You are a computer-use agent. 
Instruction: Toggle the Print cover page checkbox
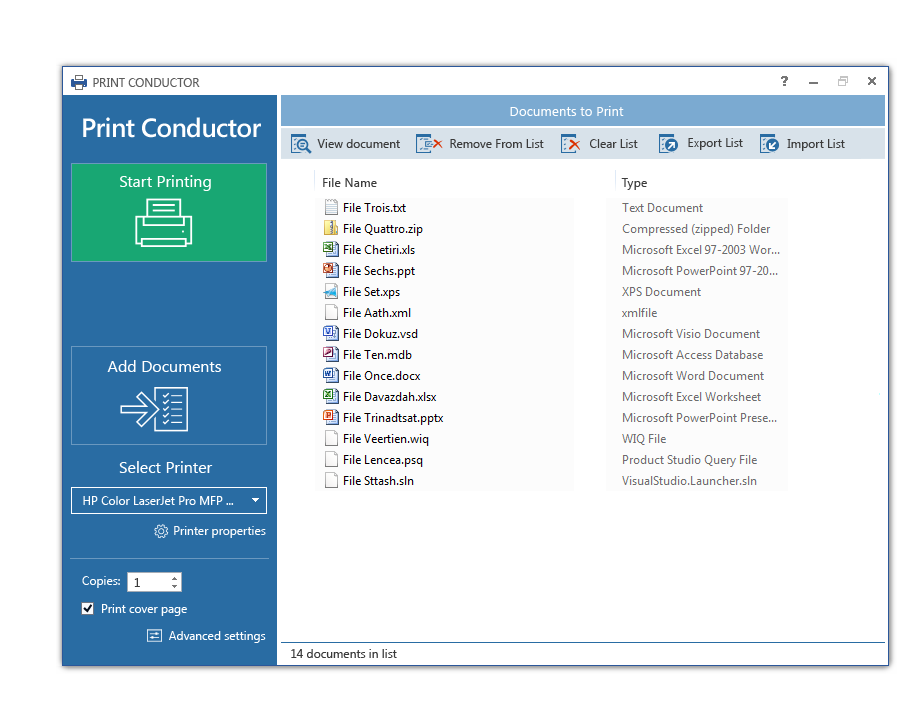point(88,609)
